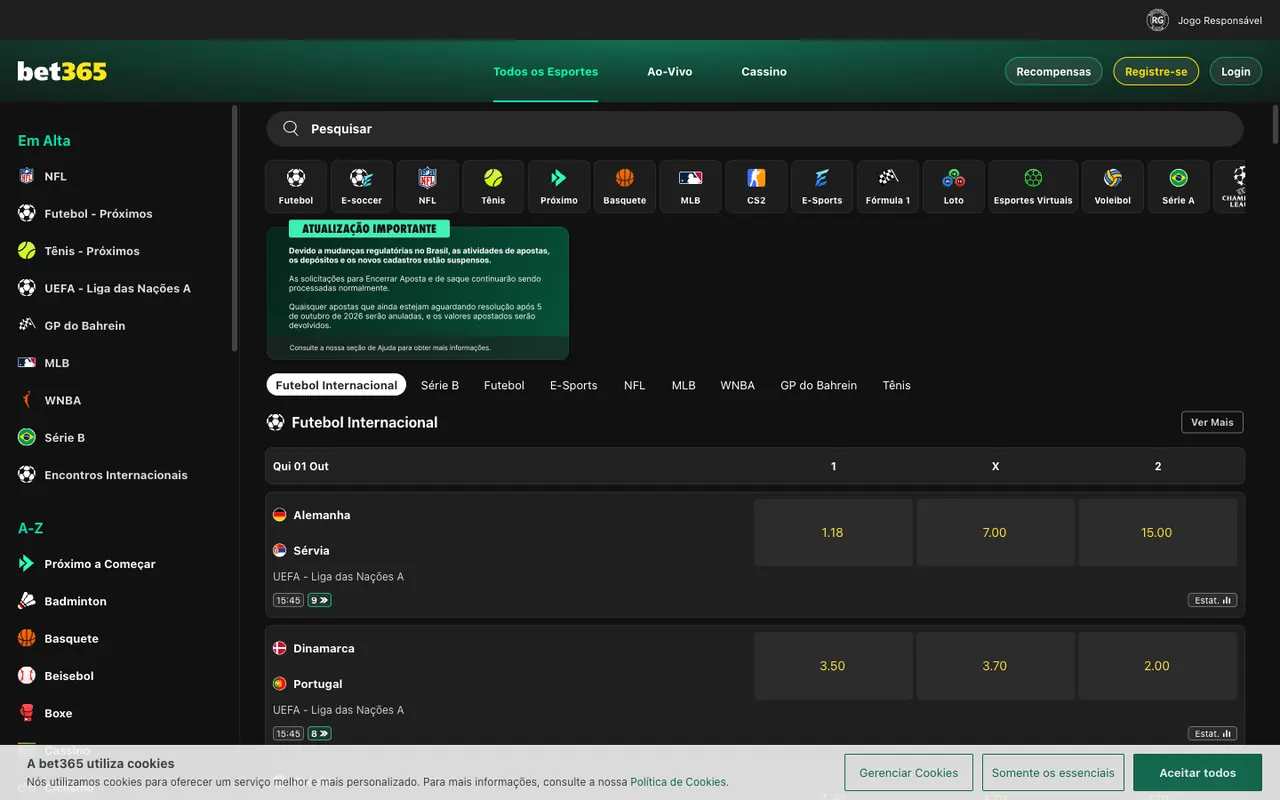The image size is (1280, 800).
Task: Select the NFL tile in sports carousel
Action: pos(428,186)
